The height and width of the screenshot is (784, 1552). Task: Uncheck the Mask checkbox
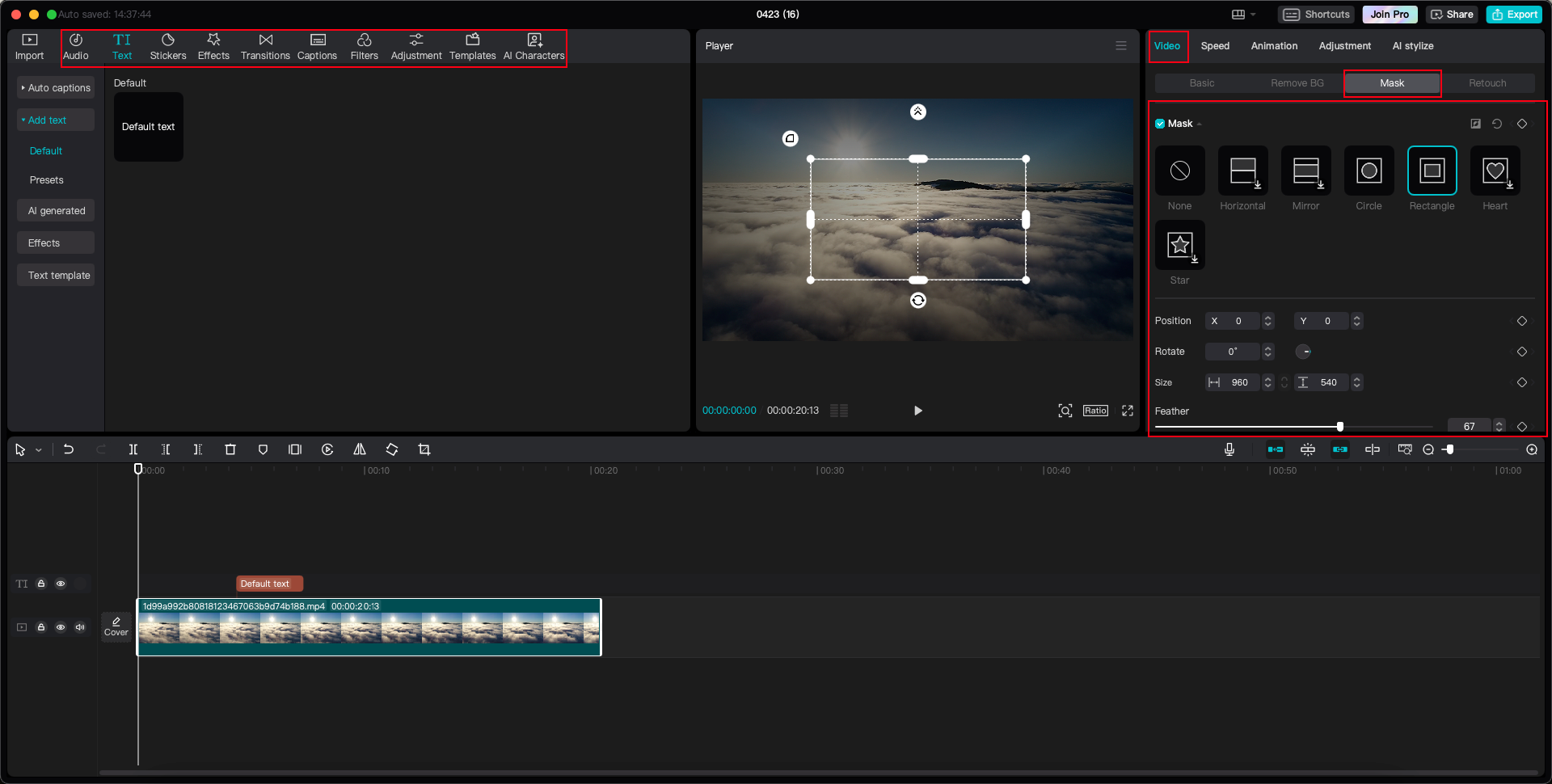(x=1159, y=123)
